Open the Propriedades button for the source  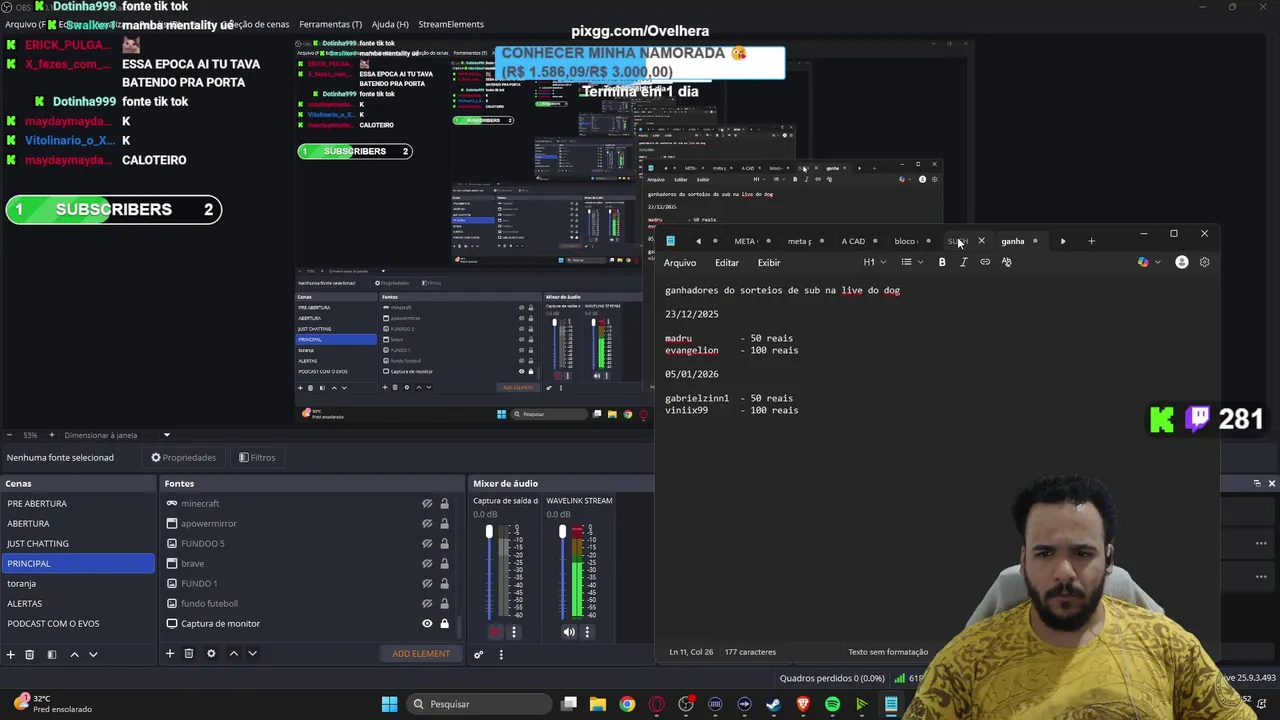point(183,458)
